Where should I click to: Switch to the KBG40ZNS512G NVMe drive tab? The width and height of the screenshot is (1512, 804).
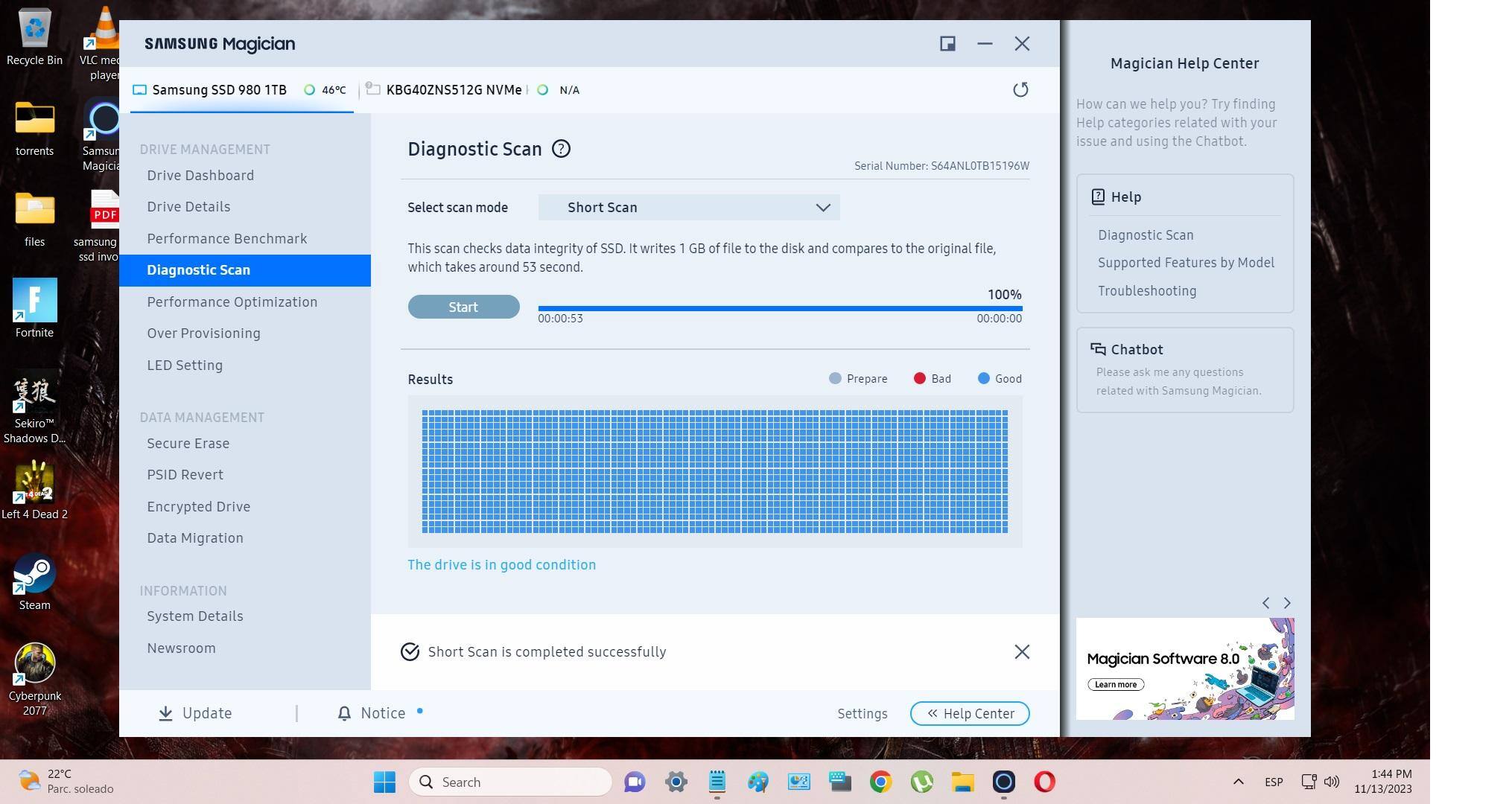453,90
